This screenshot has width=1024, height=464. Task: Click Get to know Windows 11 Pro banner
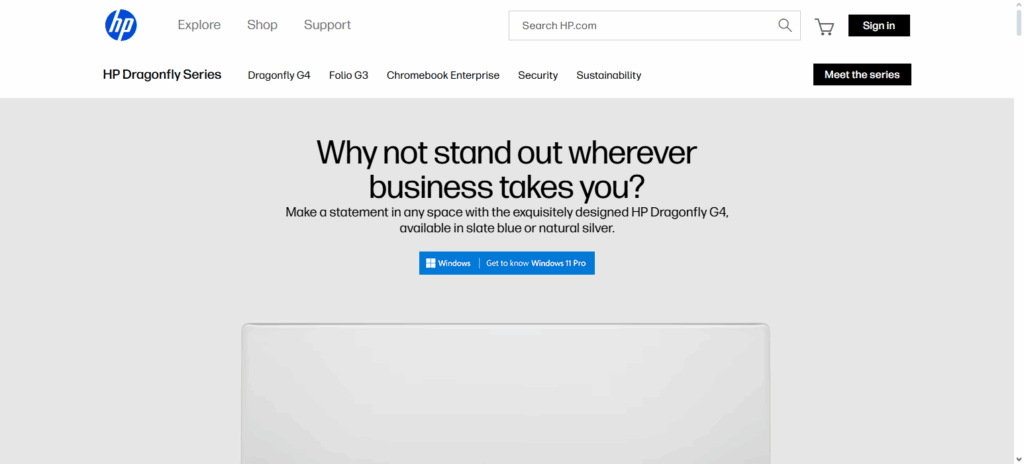point(507,263)
